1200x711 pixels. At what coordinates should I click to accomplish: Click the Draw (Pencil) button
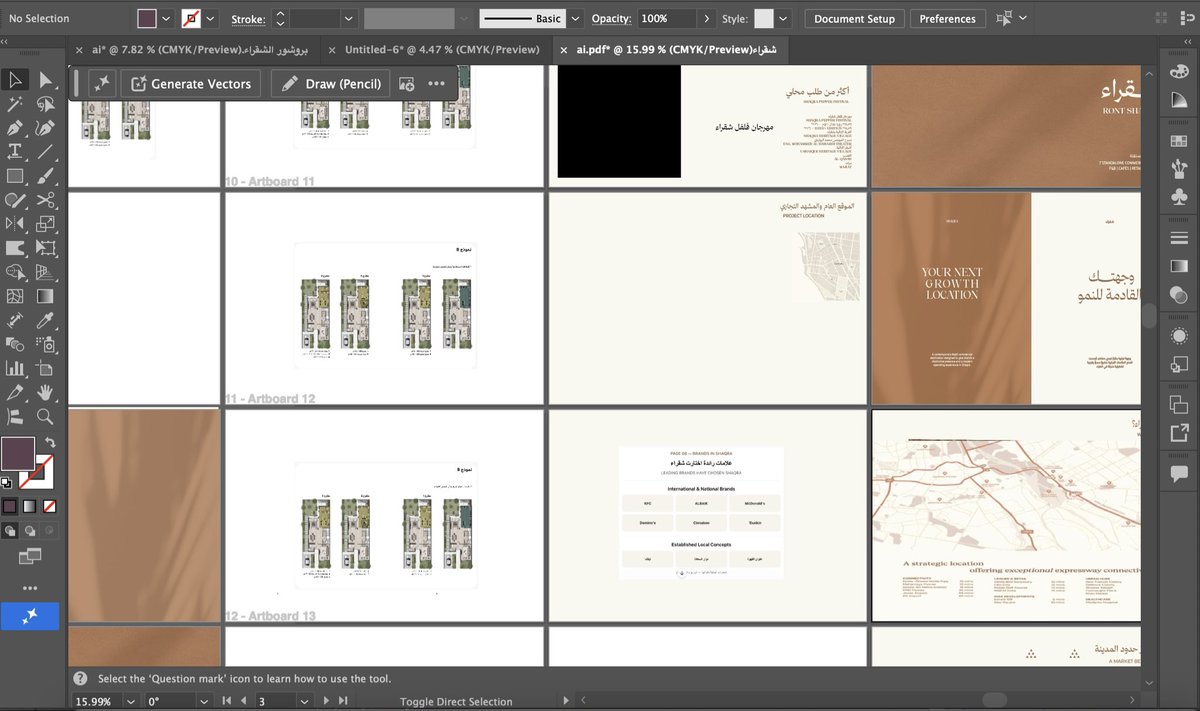330,84
